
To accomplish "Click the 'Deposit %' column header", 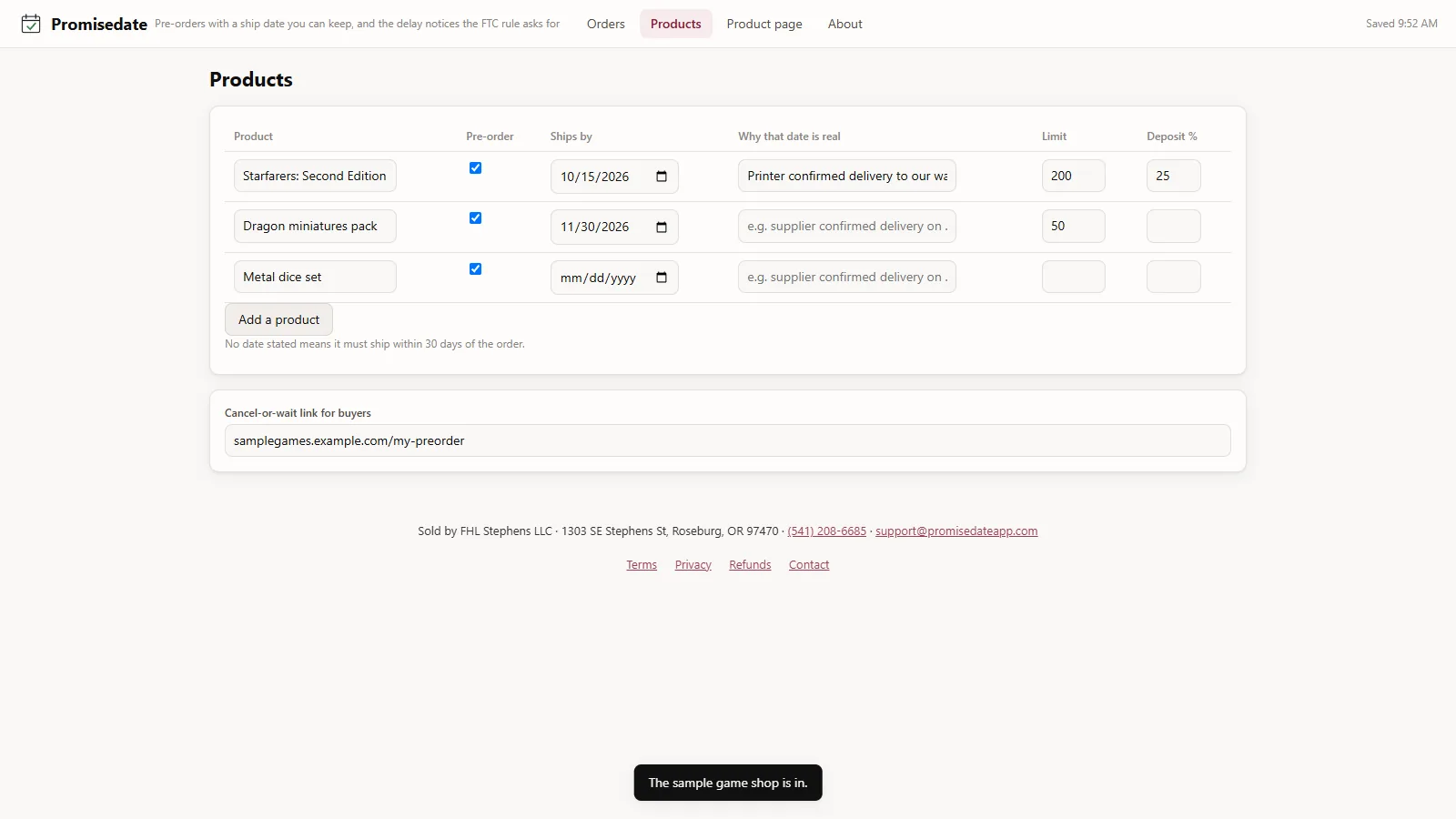I will tap(1172, 136).
